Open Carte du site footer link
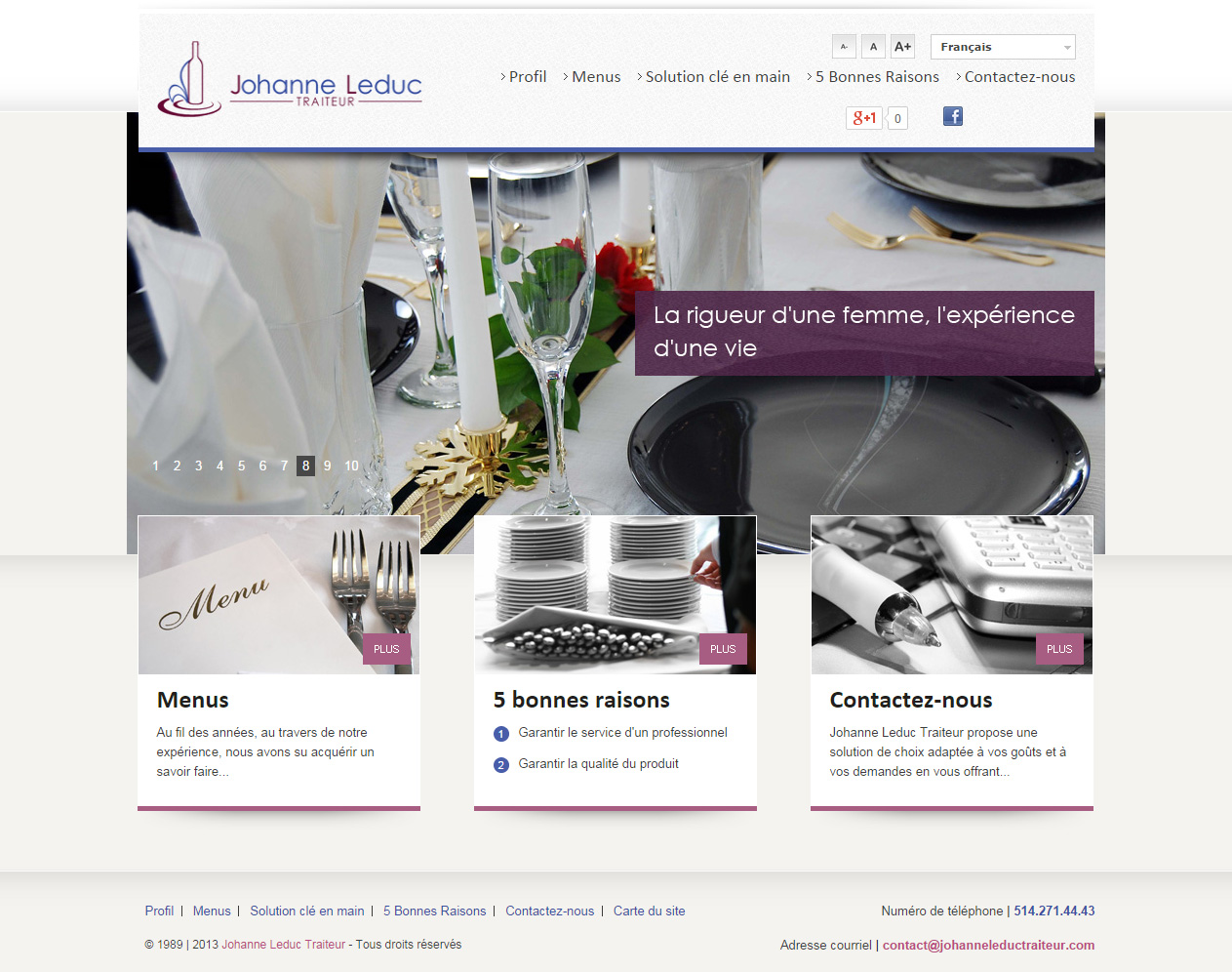 (649, 911)
